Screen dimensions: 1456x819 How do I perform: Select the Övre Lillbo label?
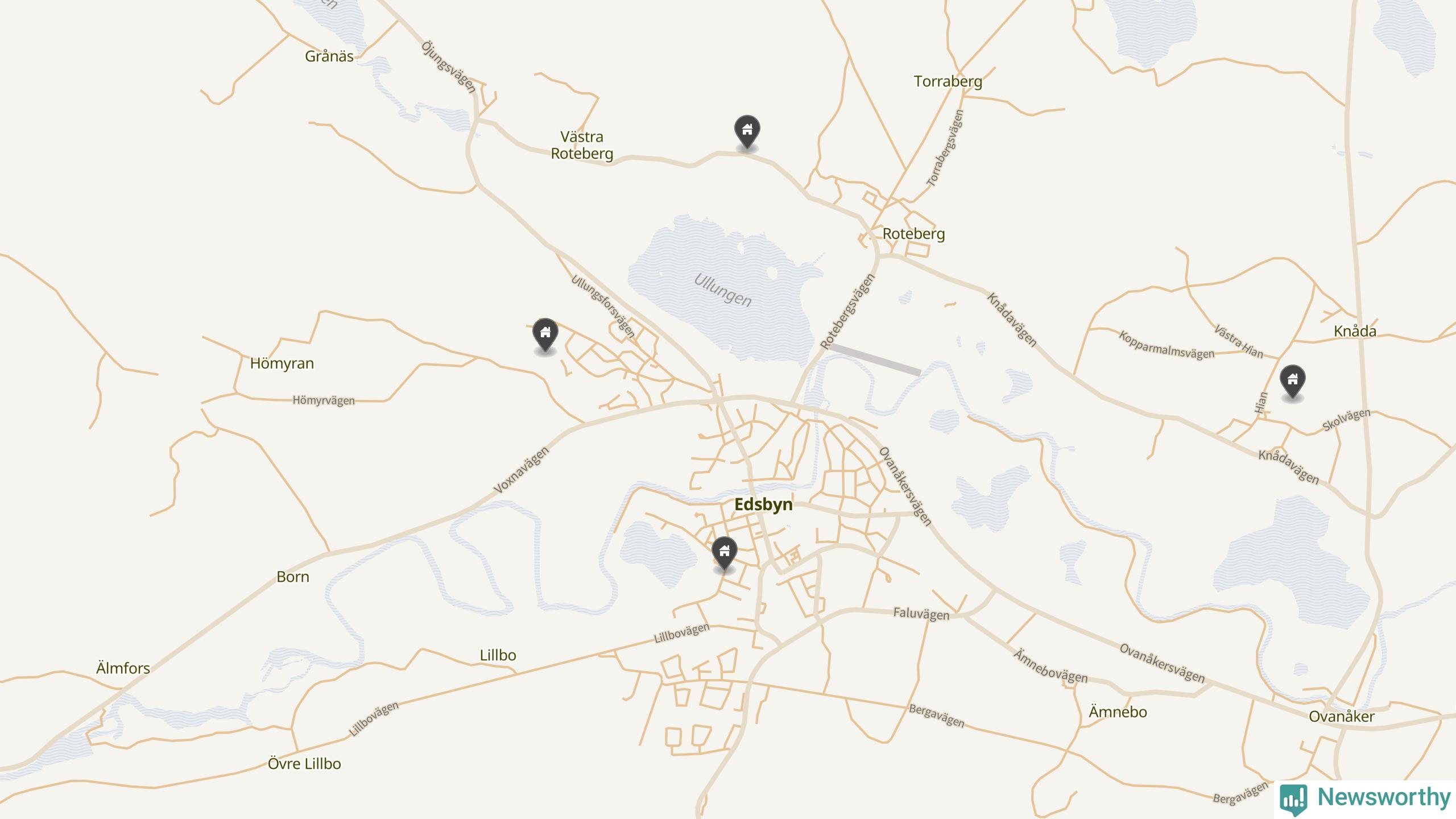tap(304, 764)
